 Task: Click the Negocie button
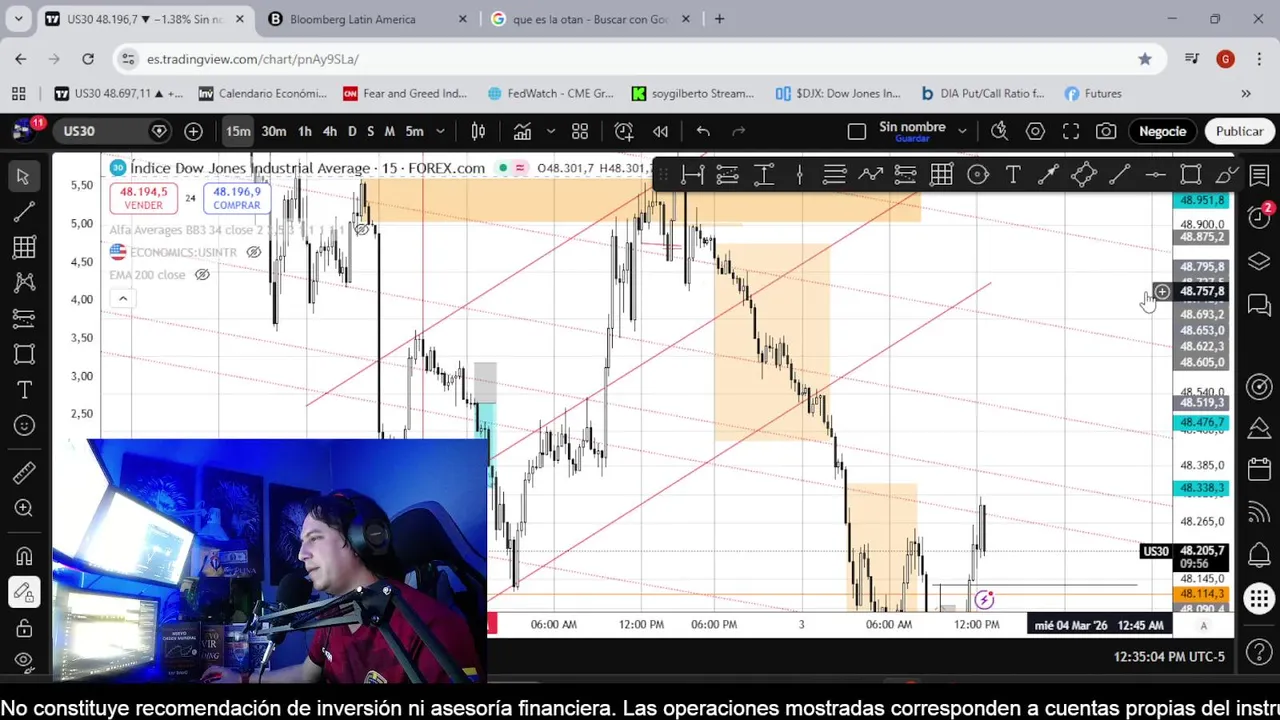click(1162, 131)
